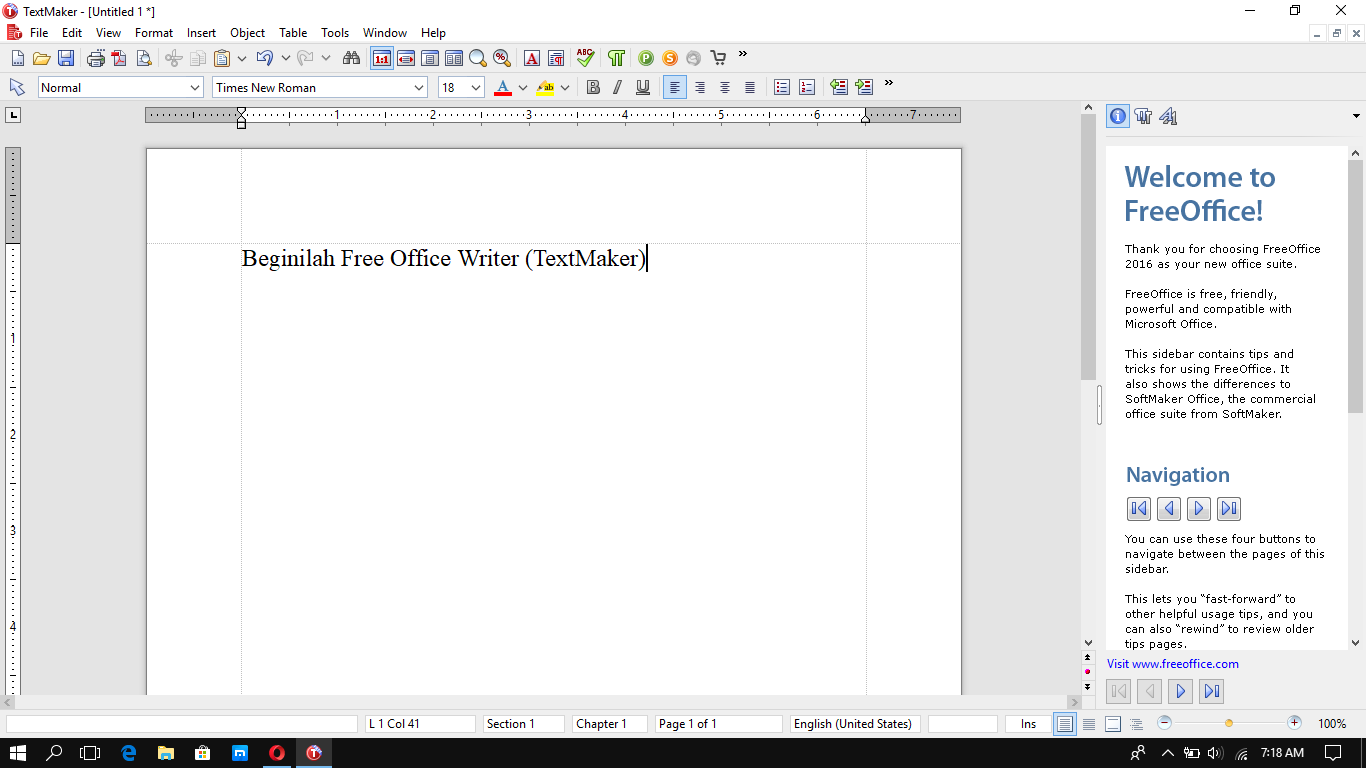Image resolution: width=1366 pixels, height=768 pixels.
Task: Open the Table menu
Action: pyautogui.click(x=293, y=33)
